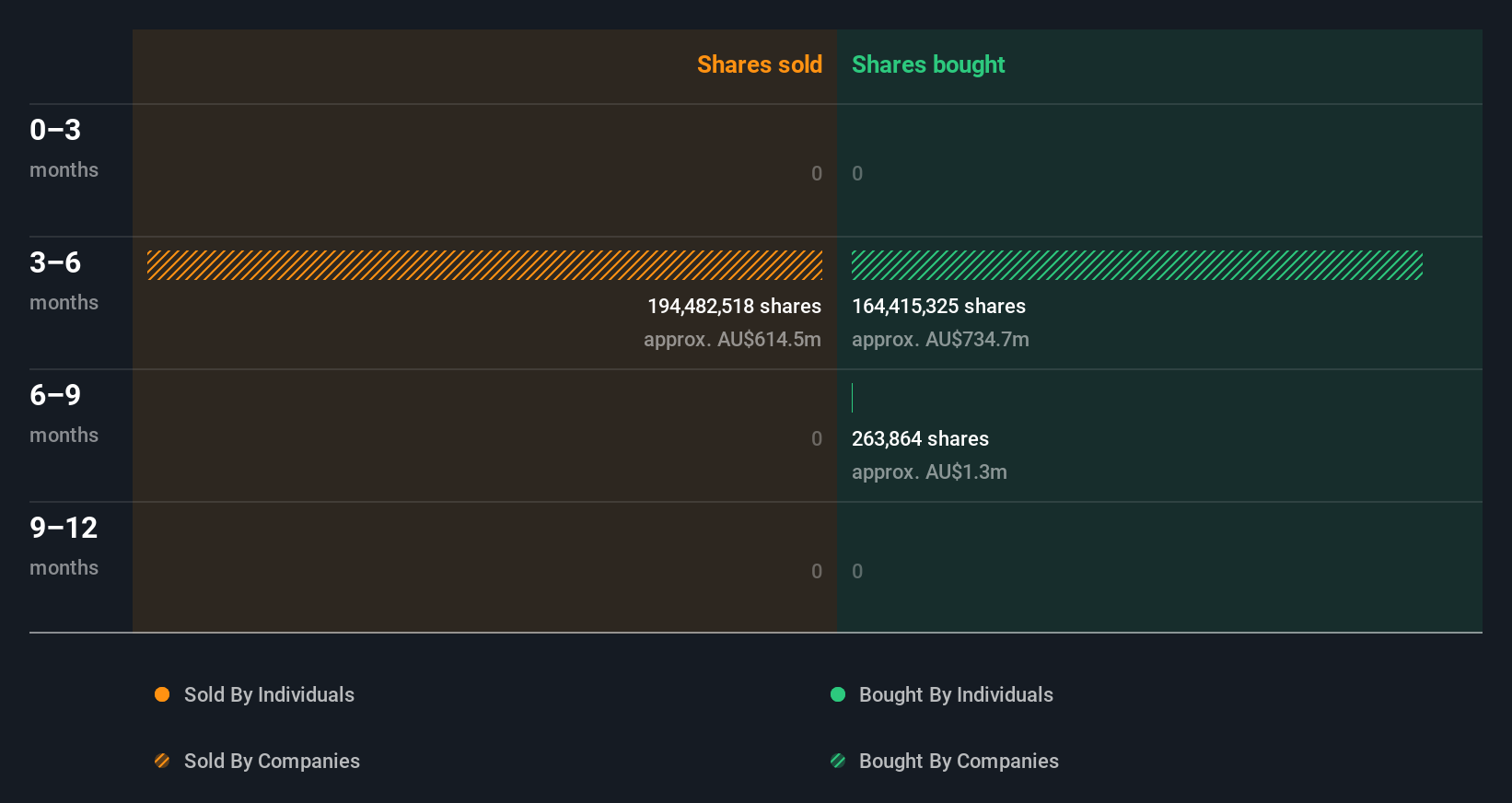Click the 0 sold value in 0–3 months

coord(817,173)
